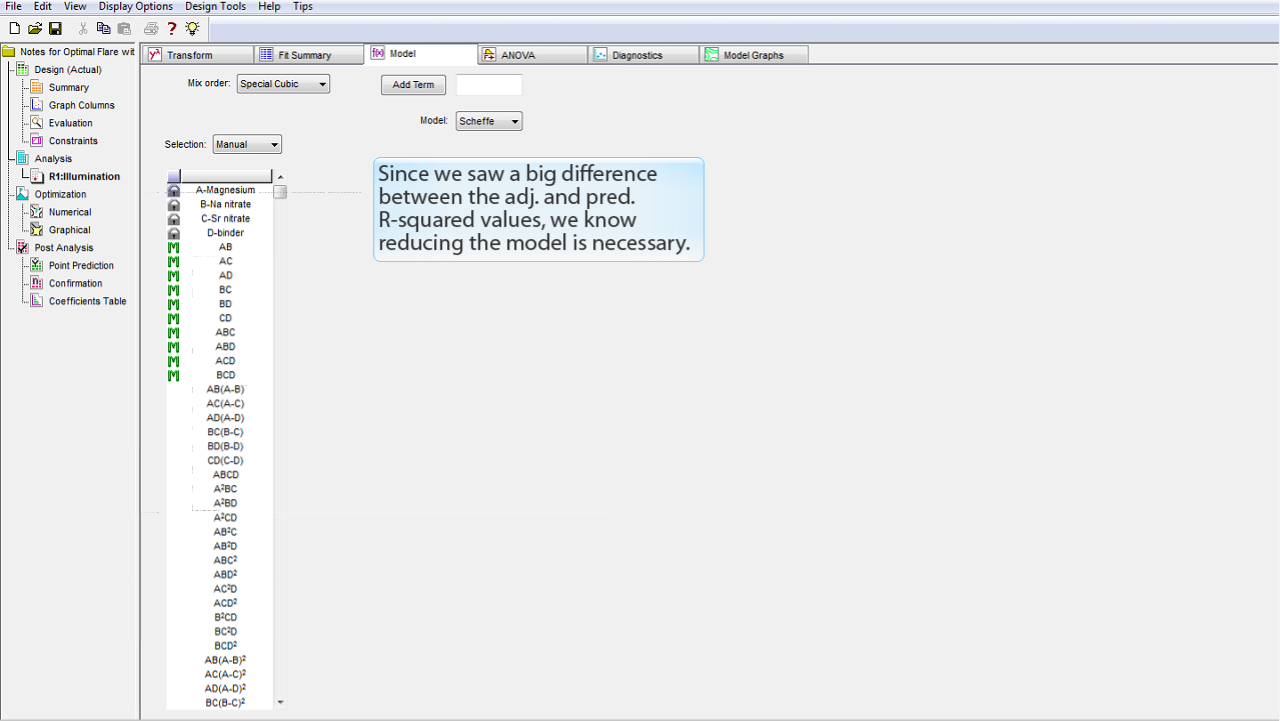
Task: Open the File menu
Action: tap(13, 6)
